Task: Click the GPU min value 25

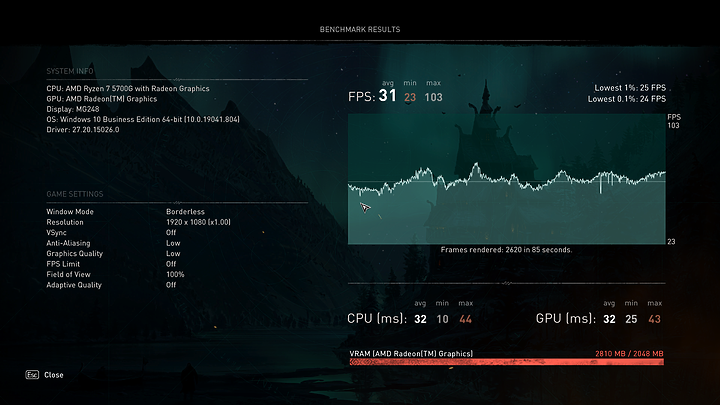Action: click(x=631, y=319)
